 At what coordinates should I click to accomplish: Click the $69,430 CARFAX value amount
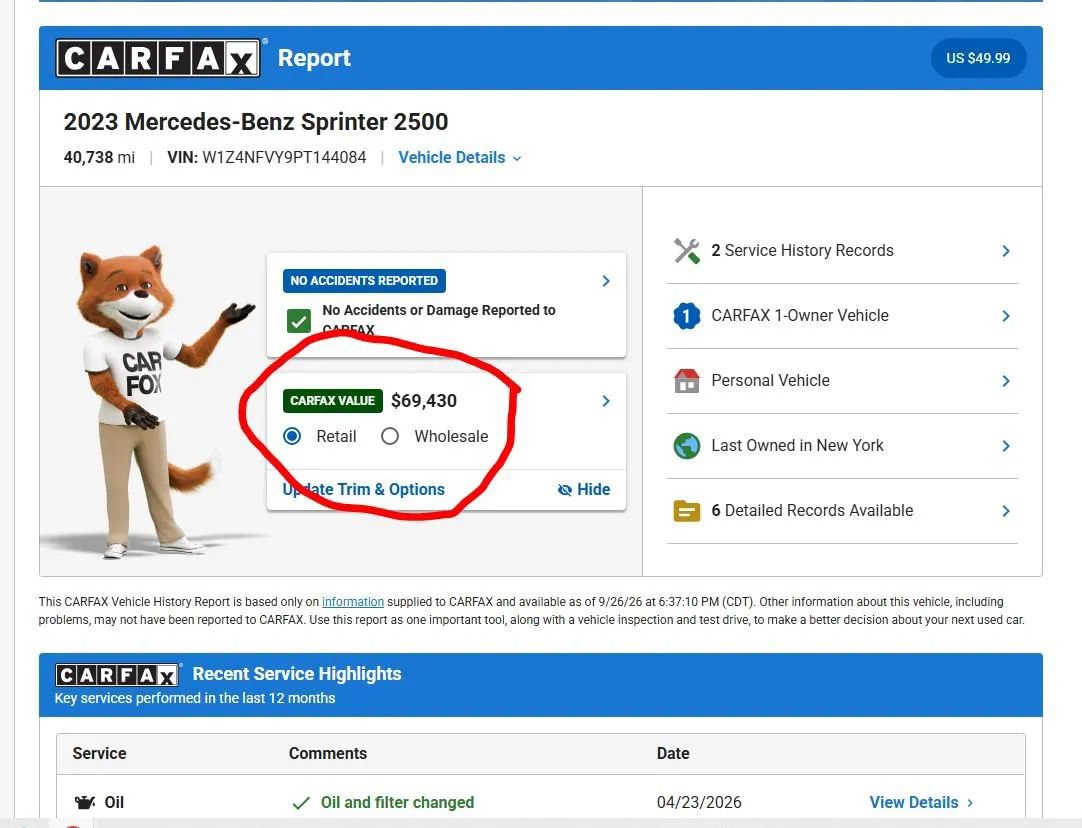[424, 401]
